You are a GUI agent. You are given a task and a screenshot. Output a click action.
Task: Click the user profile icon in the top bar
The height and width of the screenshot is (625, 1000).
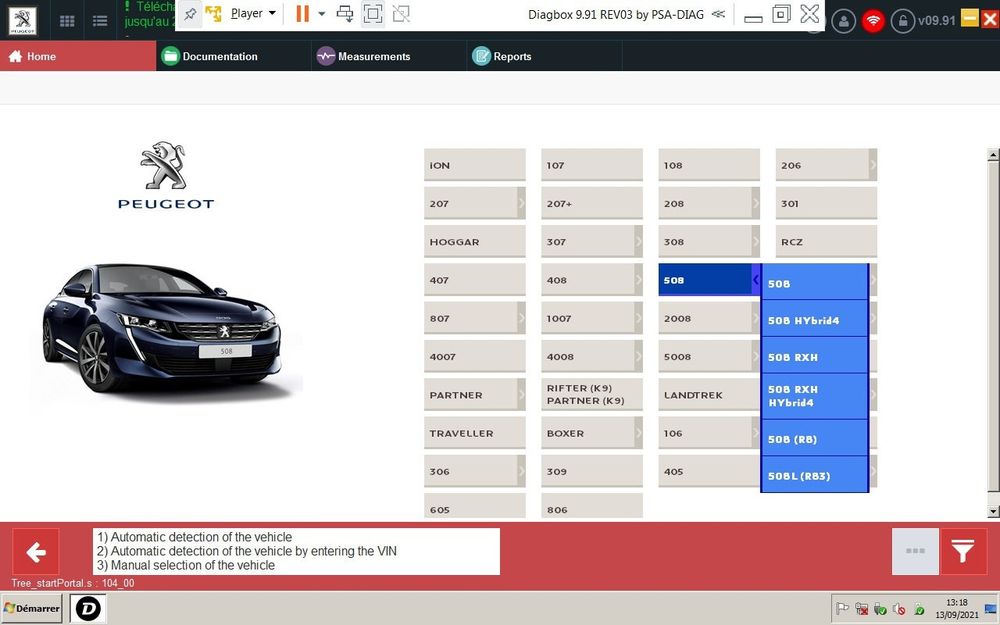(x=844, y=21)
